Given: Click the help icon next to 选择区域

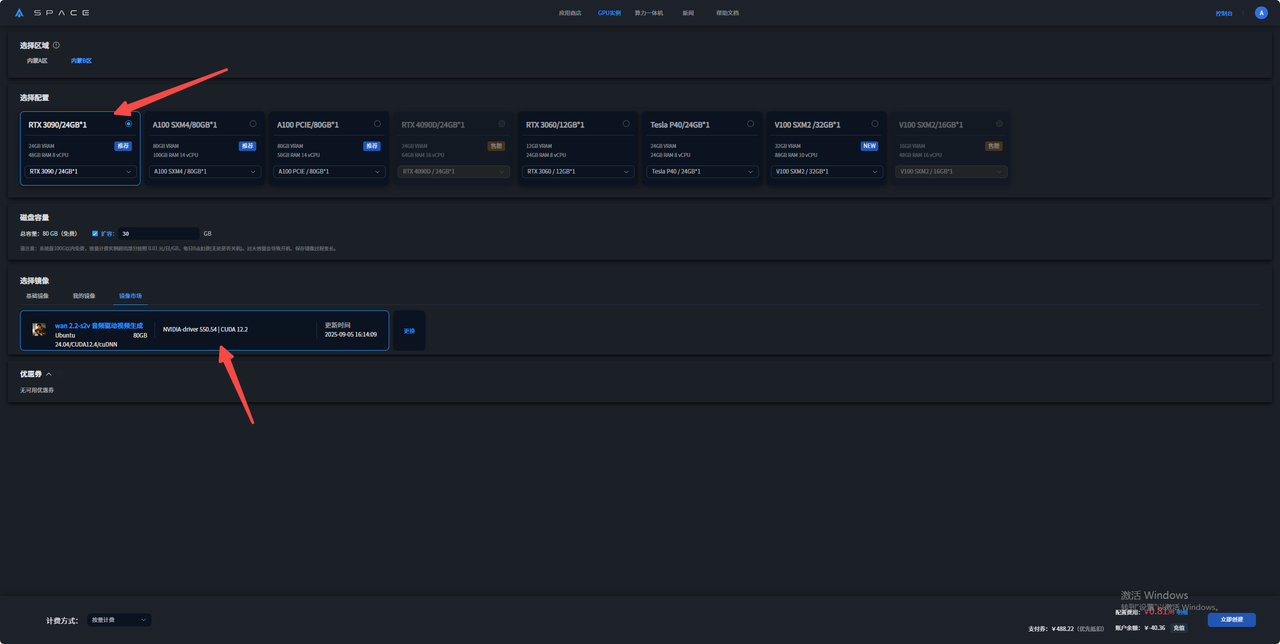Looking at the screenshot, I should click(56, 45).
